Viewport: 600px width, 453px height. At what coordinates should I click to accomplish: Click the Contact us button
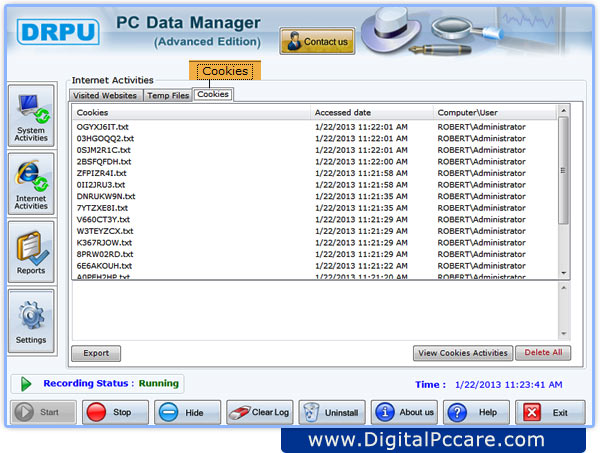click(317, 41)
